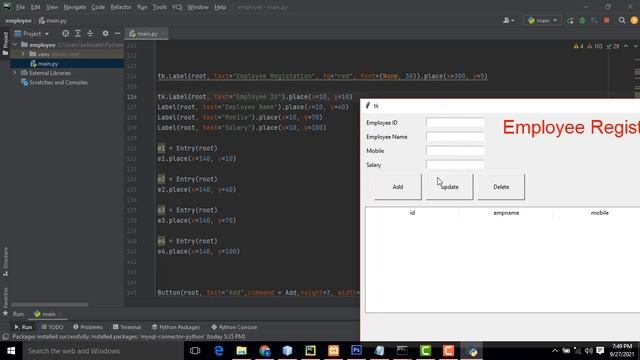This screenshot has width=640, height=360.
Task: Click the horizontal scrollbar under project tree
Action: tap(49, 304)
